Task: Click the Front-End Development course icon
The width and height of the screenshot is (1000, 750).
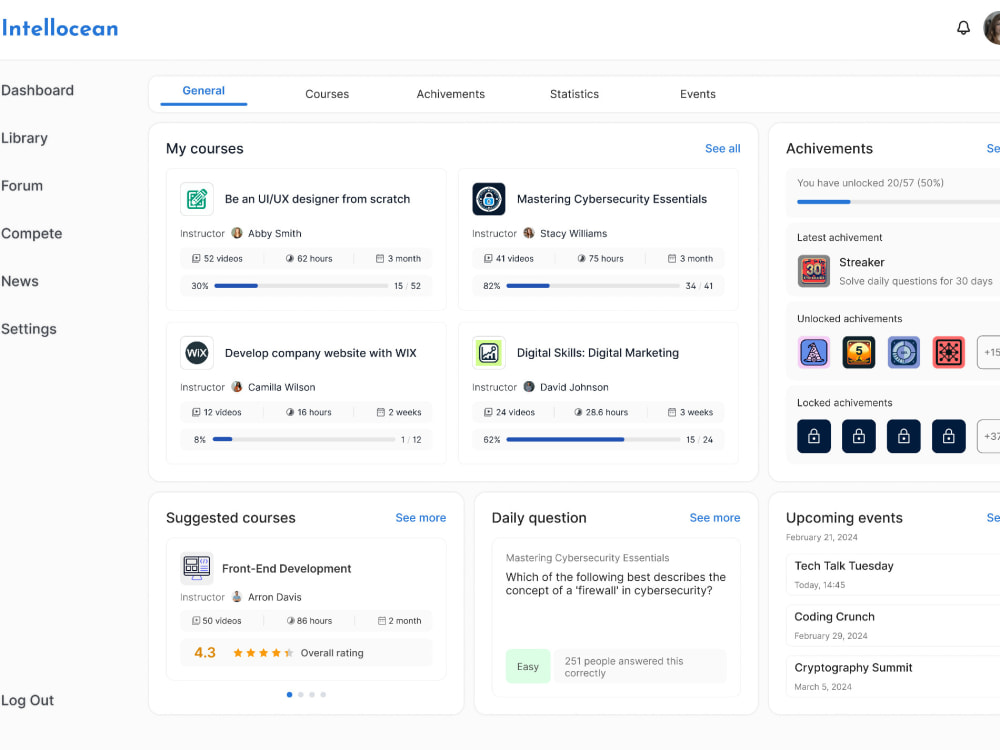Action: click(x=196, y=568)
